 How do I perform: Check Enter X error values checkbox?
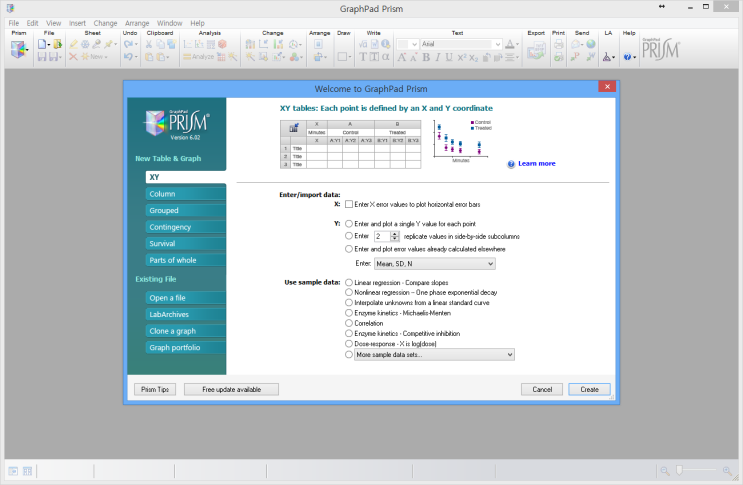[x=349, y=204]
